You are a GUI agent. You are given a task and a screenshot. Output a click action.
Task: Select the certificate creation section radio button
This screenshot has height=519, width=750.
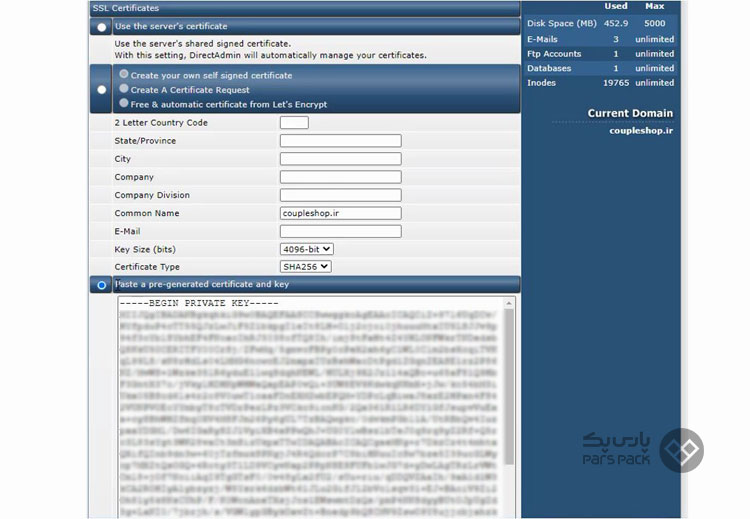[101, 89]
